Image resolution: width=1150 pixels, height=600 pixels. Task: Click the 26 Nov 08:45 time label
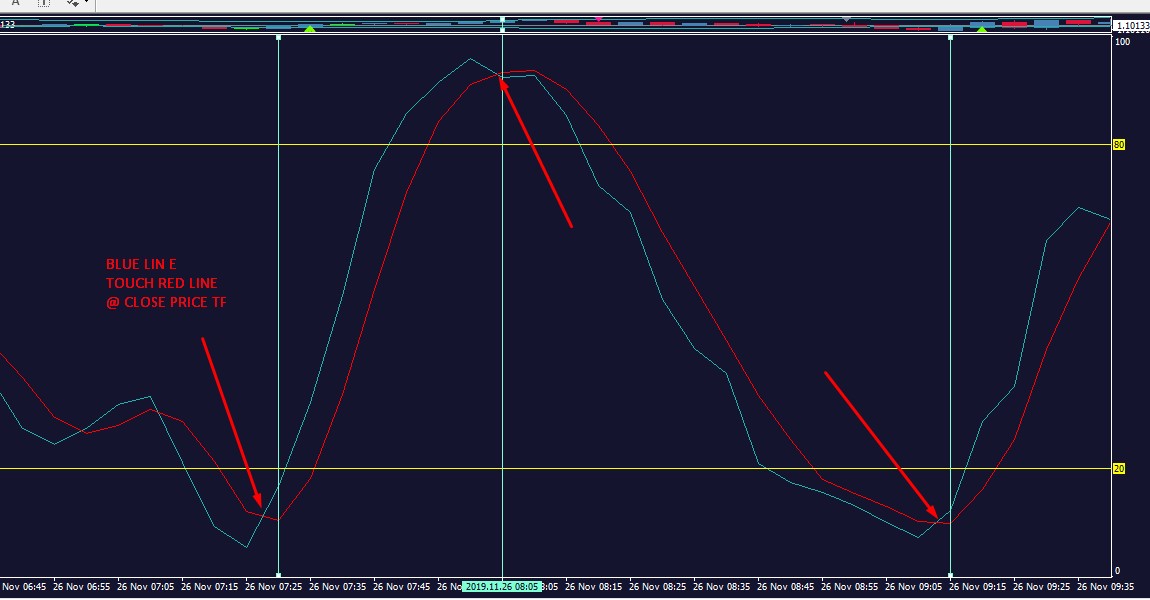coord(785,587)
